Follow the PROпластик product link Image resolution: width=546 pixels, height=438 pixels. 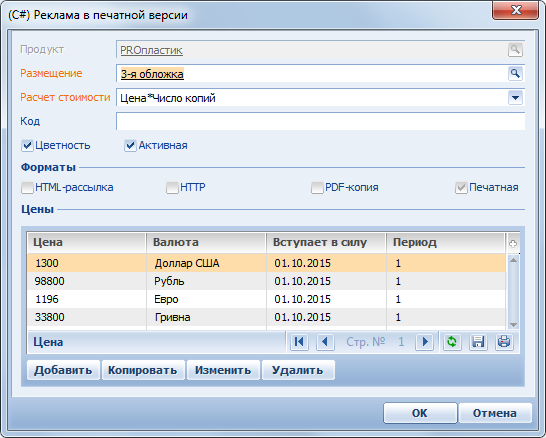[x=151, y=50]
